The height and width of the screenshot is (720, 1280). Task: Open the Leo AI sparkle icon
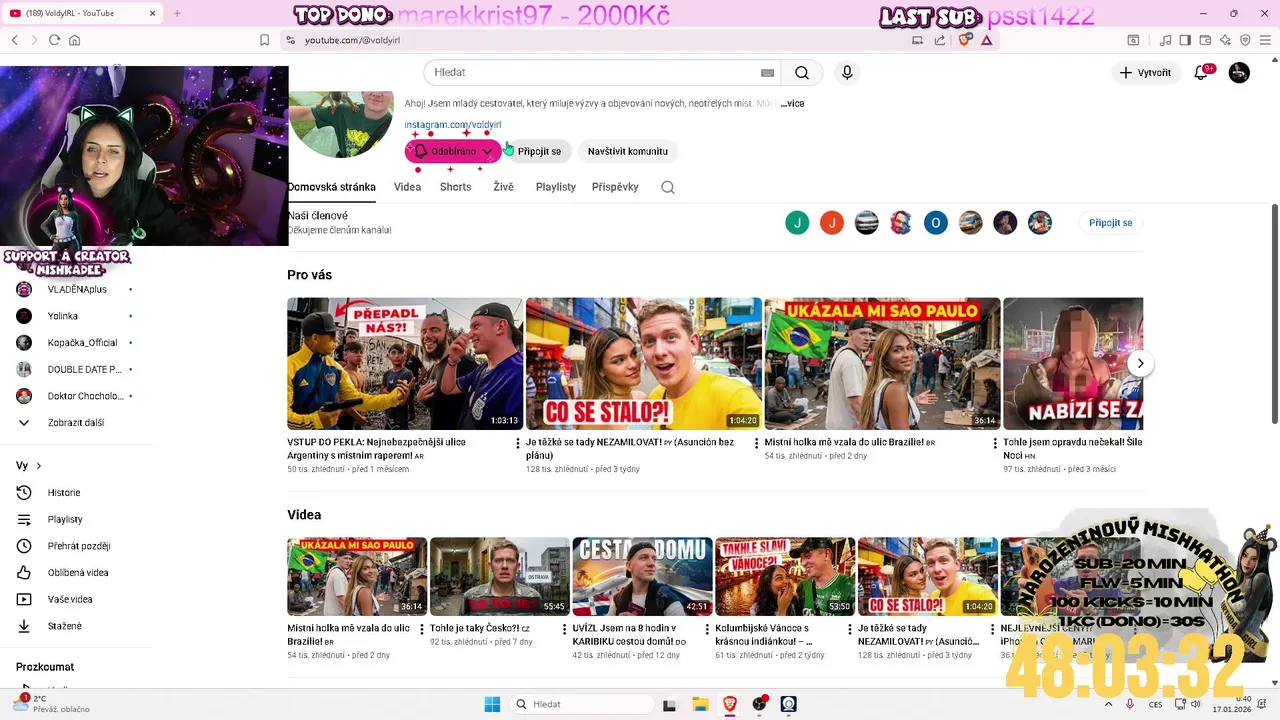(x=1225, y=40)
